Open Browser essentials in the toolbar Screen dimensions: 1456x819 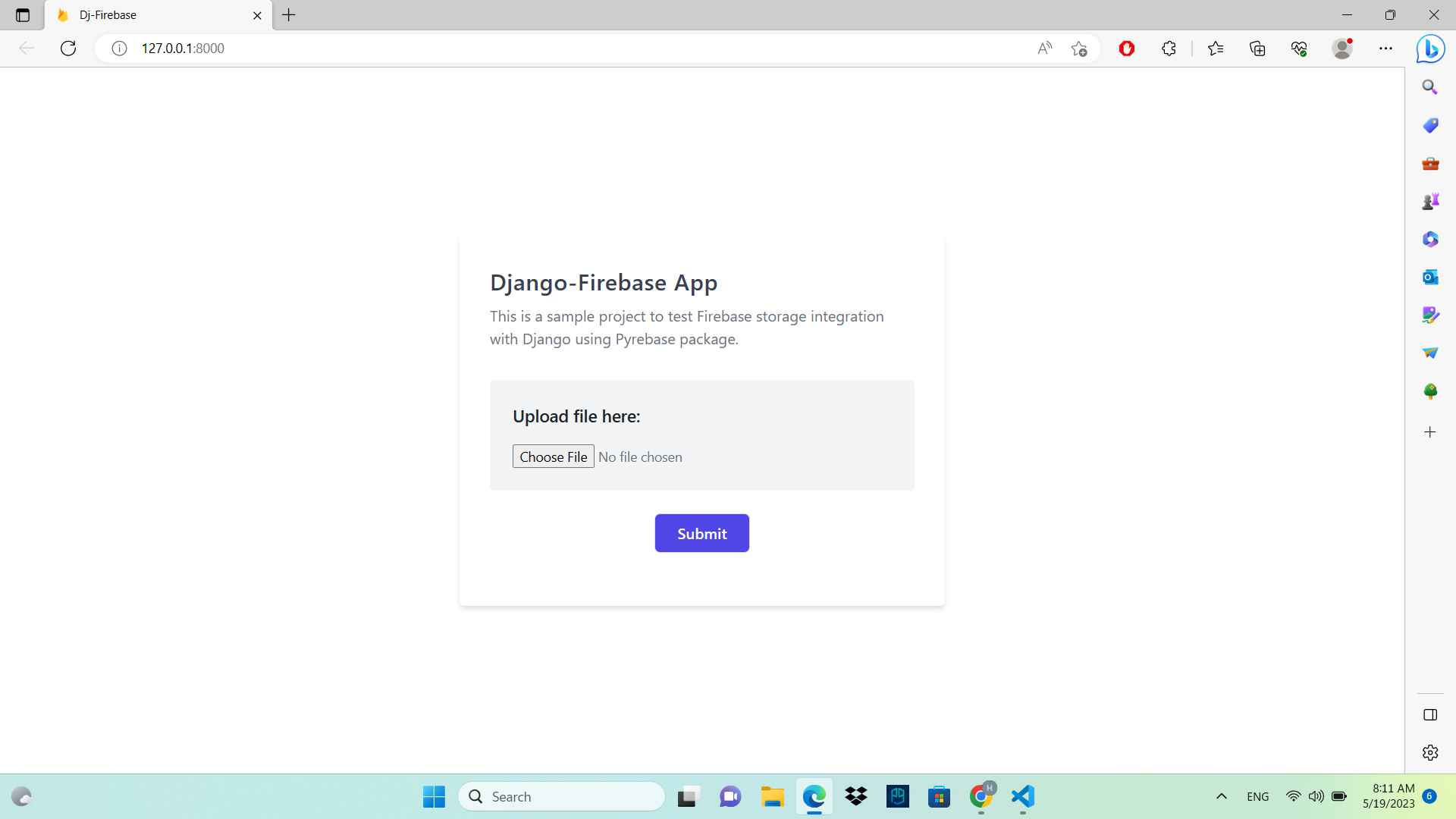1299,48
